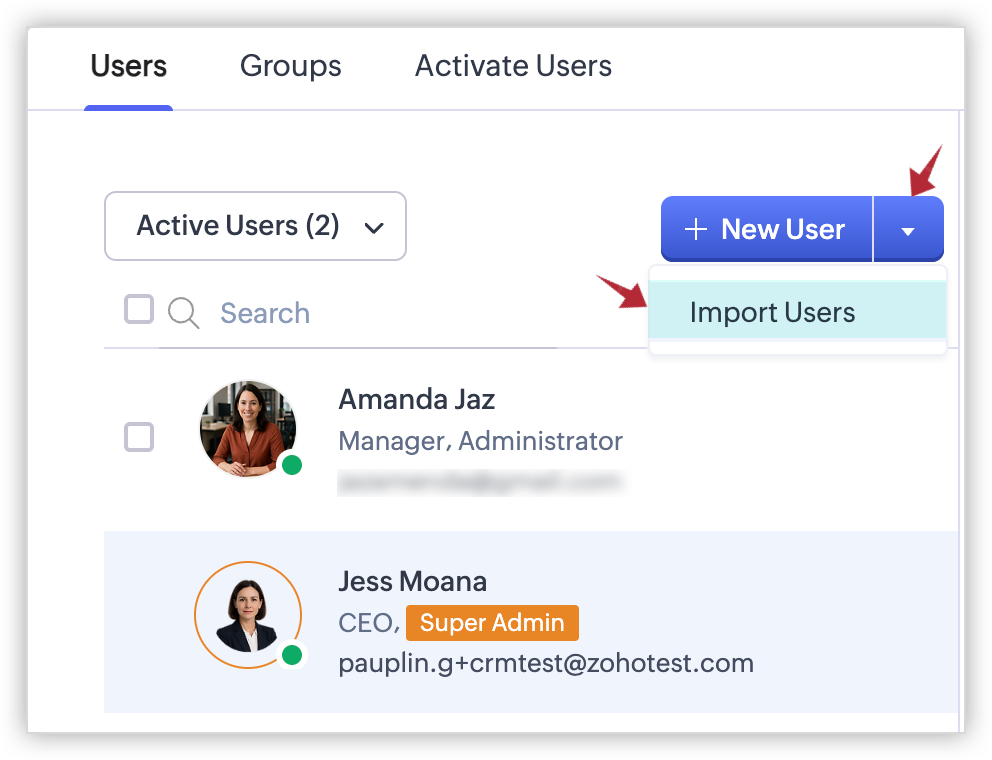Click the arrow beside New User button
This screenshot has width=992, height=760.
pyautogui.click(x=908, y=231)
